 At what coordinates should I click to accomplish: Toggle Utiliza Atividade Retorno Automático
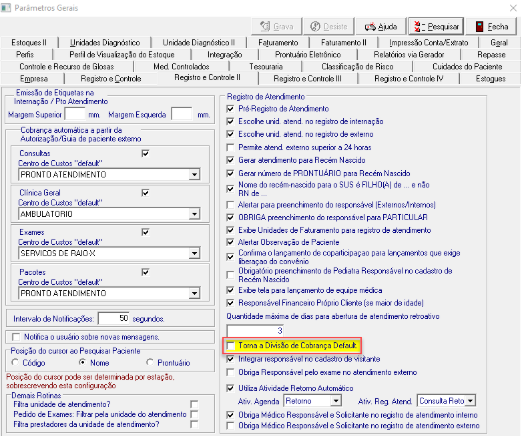click(230, 388)
